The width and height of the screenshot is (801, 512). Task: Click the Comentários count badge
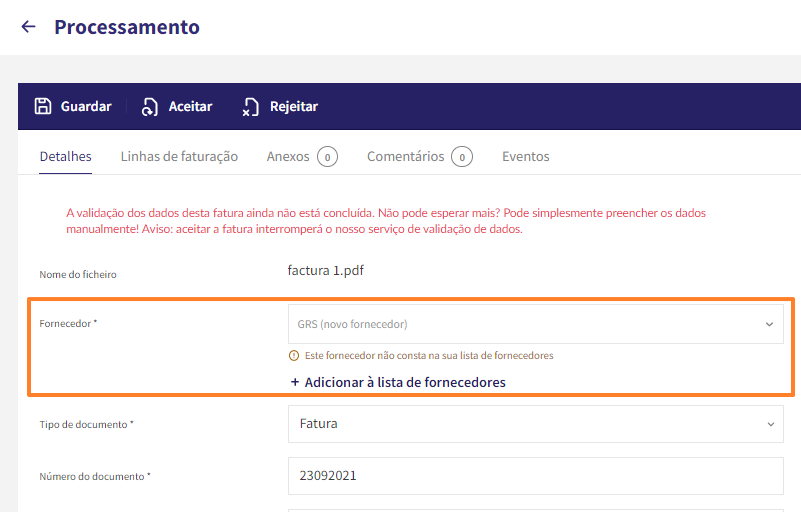[x=462, y=157]
